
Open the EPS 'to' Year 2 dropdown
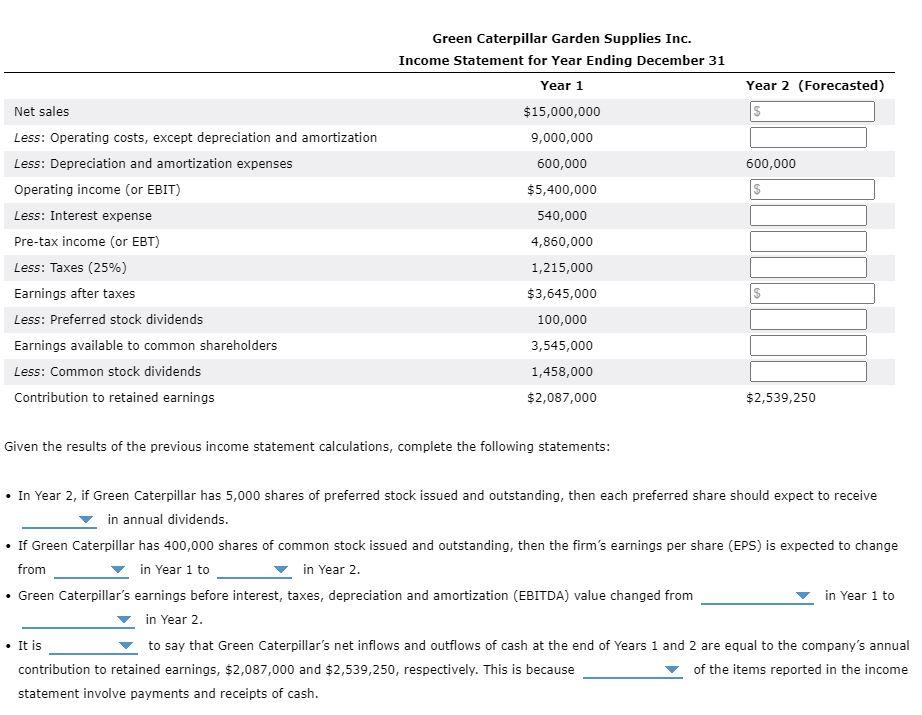tap(255, 568)
